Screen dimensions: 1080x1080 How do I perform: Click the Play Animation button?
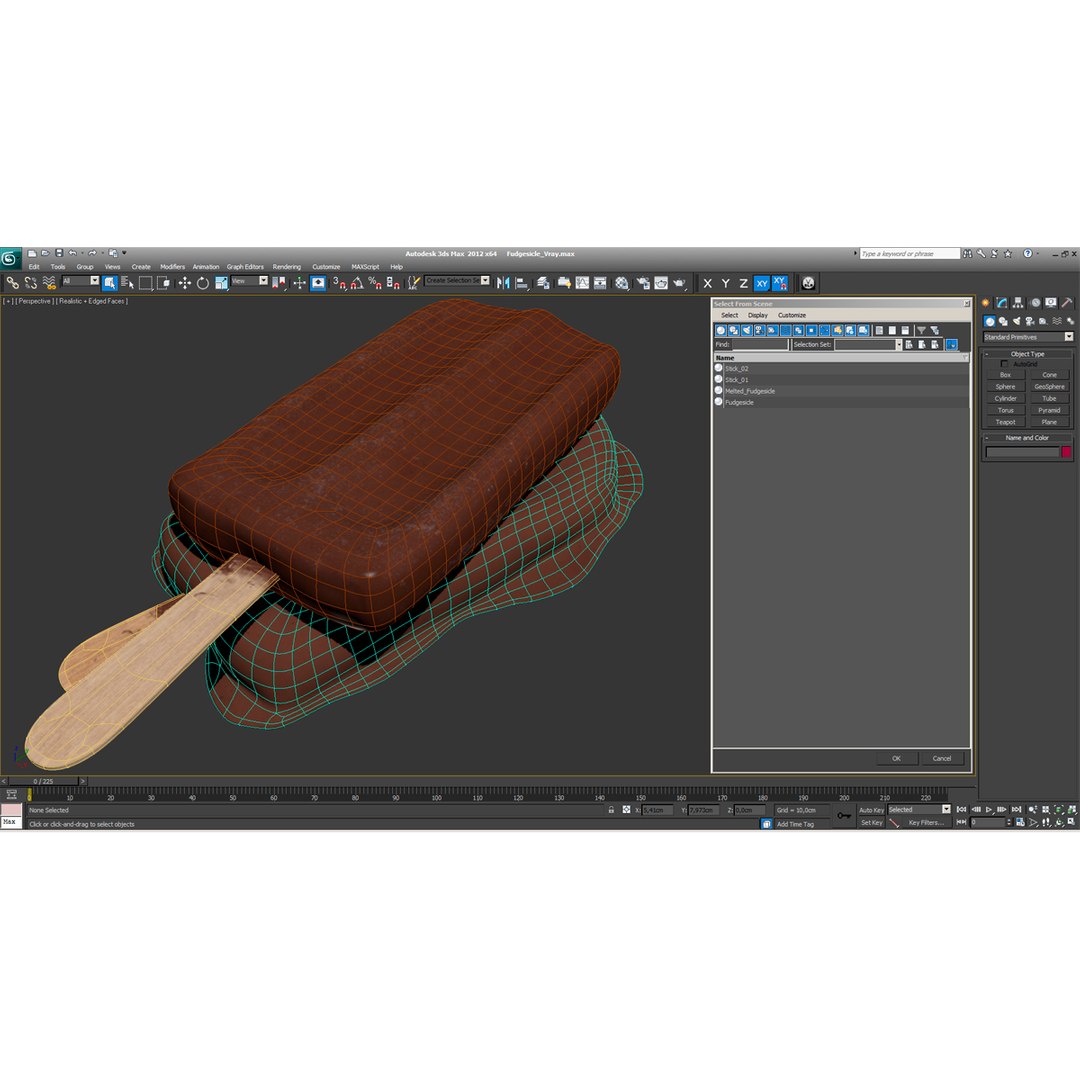(x=988, y=809)
